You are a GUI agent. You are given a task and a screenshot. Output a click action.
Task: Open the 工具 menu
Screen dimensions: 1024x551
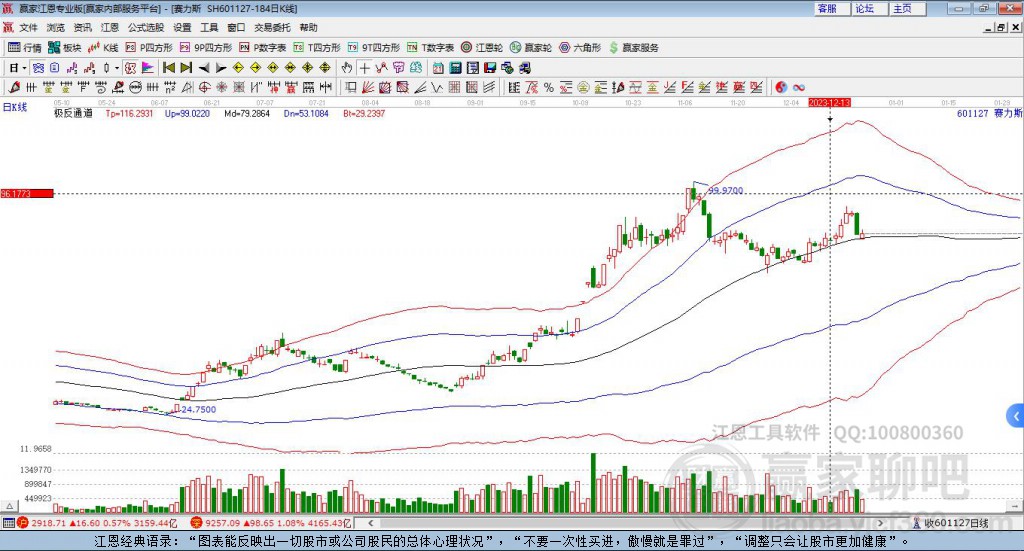(x=209, y=27)
